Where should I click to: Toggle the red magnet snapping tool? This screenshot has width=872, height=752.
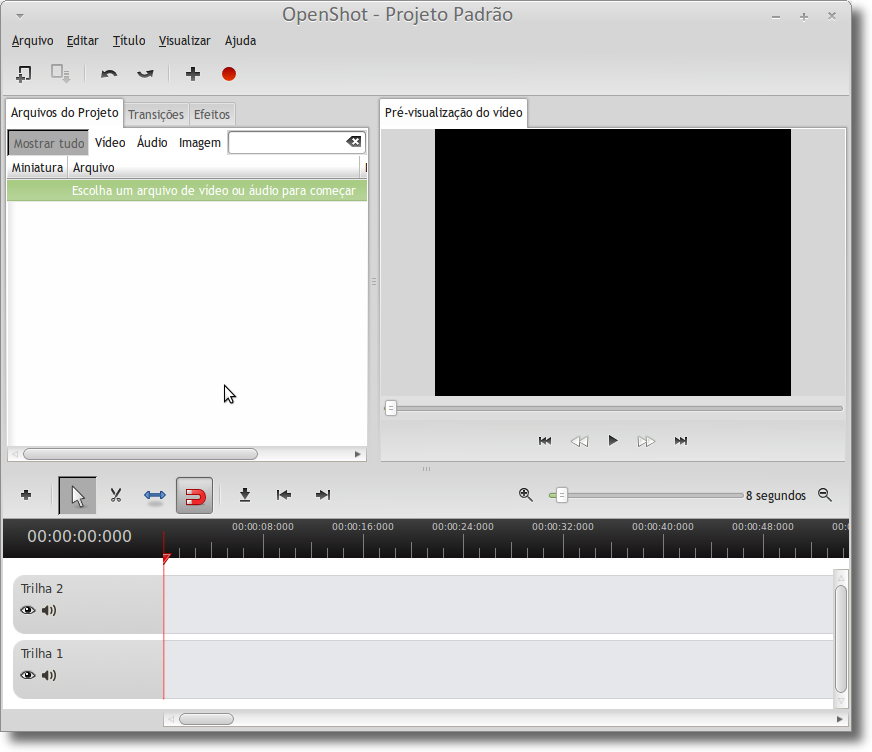click(x=194, y=496)
